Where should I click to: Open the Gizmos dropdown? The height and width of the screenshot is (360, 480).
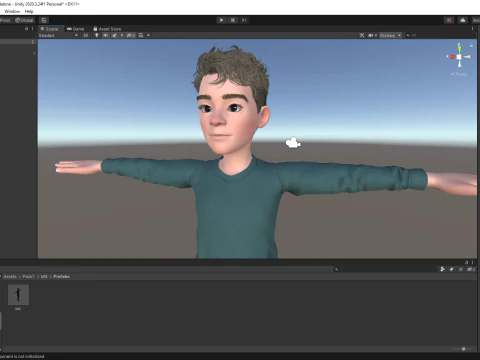[x=390, y=35]
